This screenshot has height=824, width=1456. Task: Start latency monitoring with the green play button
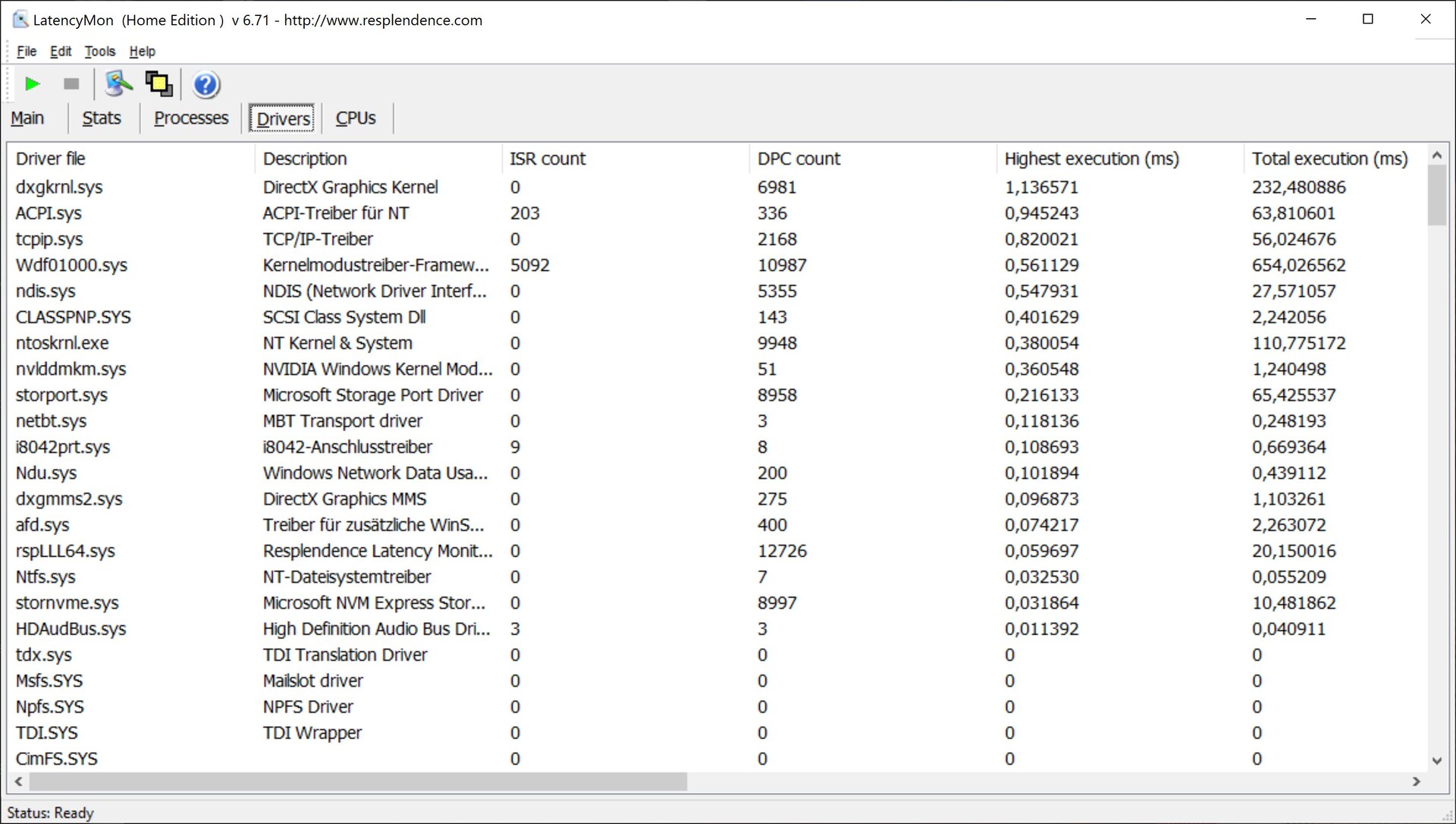pos(32,84)
